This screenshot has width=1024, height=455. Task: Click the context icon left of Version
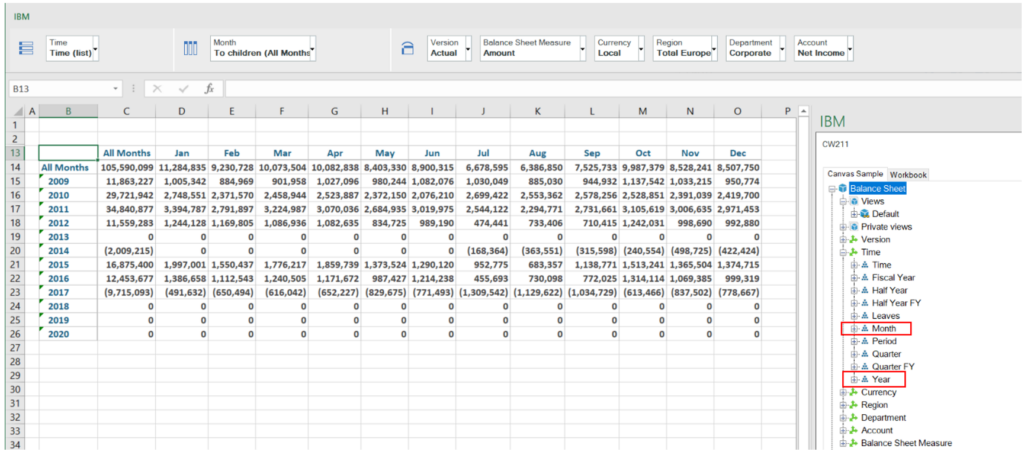click(x=407, y=48)
